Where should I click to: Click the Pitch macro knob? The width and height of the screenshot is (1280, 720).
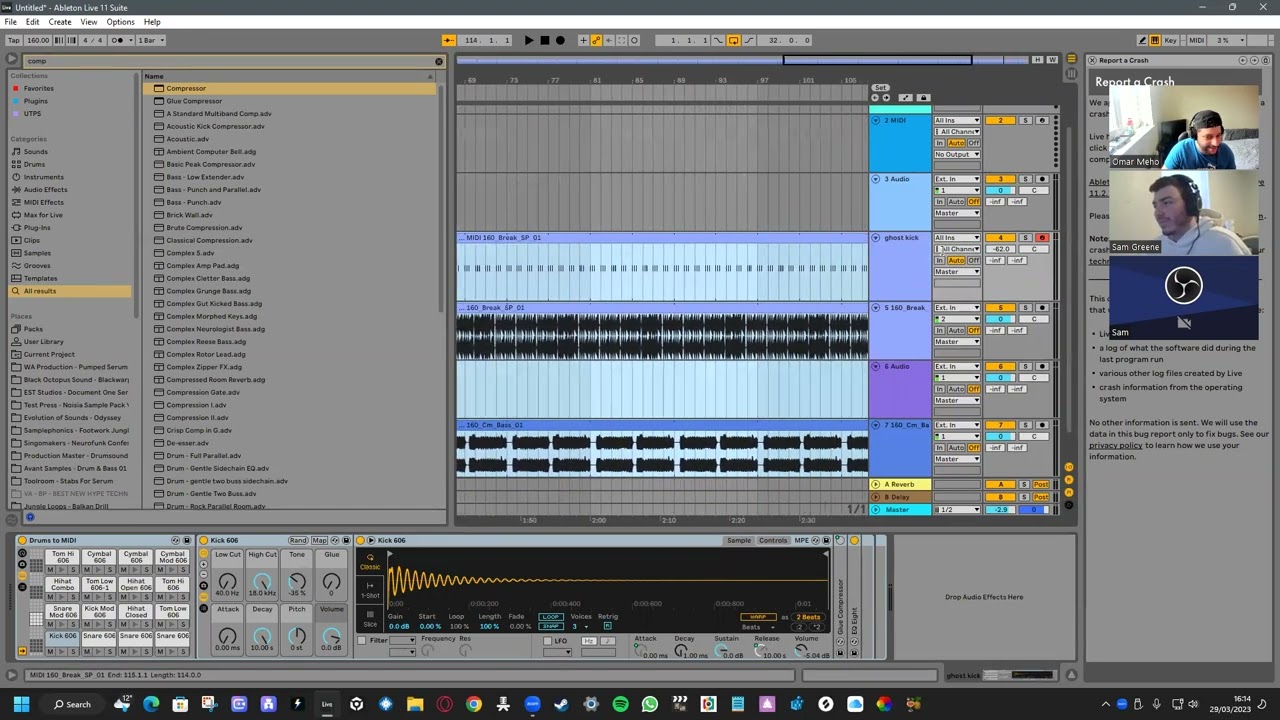point(297,636)
